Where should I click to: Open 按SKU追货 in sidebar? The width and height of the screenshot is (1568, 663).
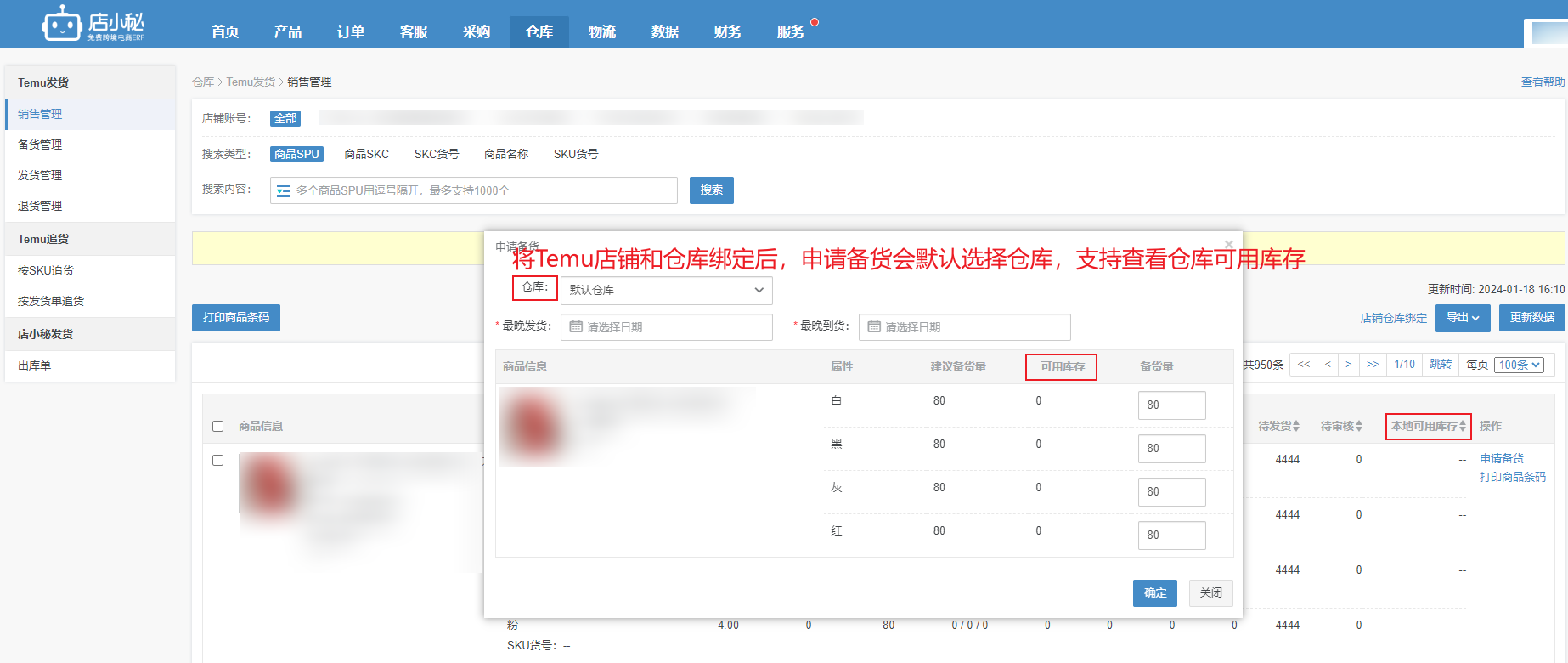90,270
